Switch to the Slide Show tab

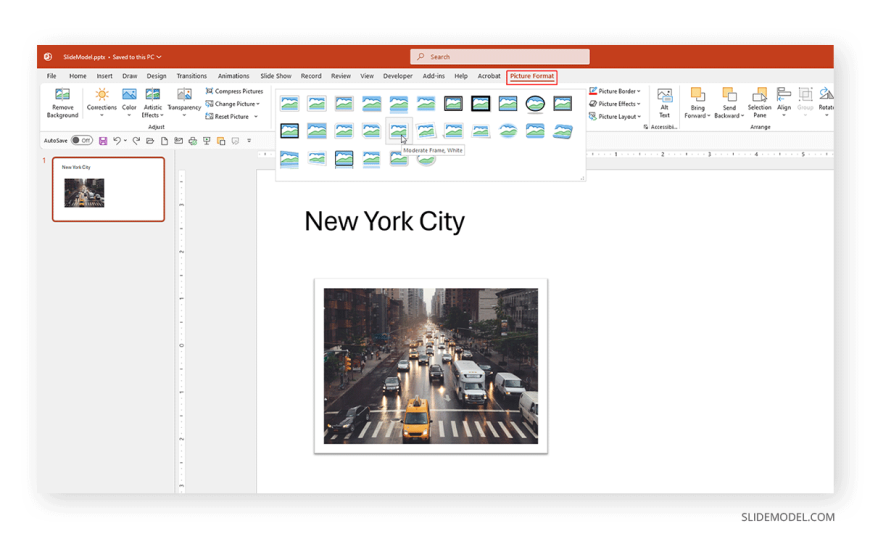coord(276,76)
